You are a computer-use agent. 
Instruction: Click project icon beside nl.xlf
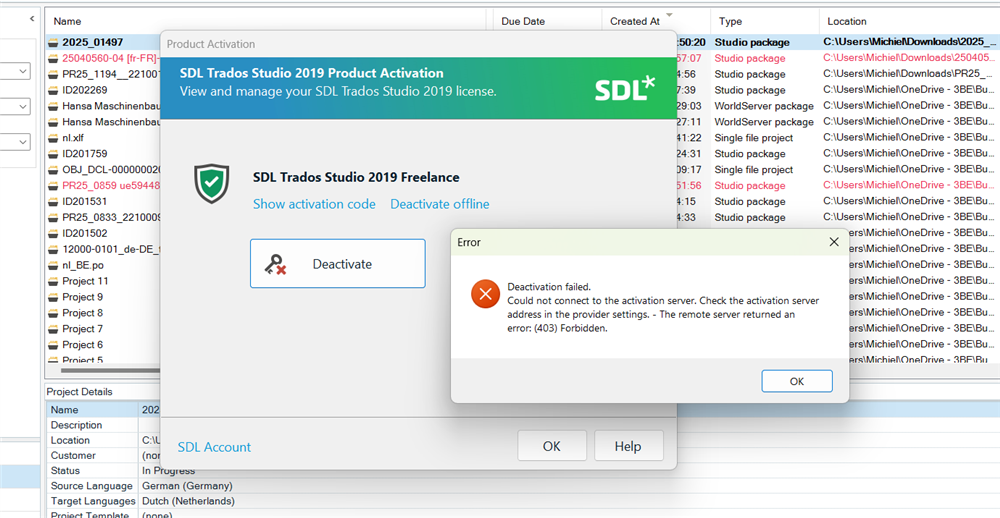[54, 138]
